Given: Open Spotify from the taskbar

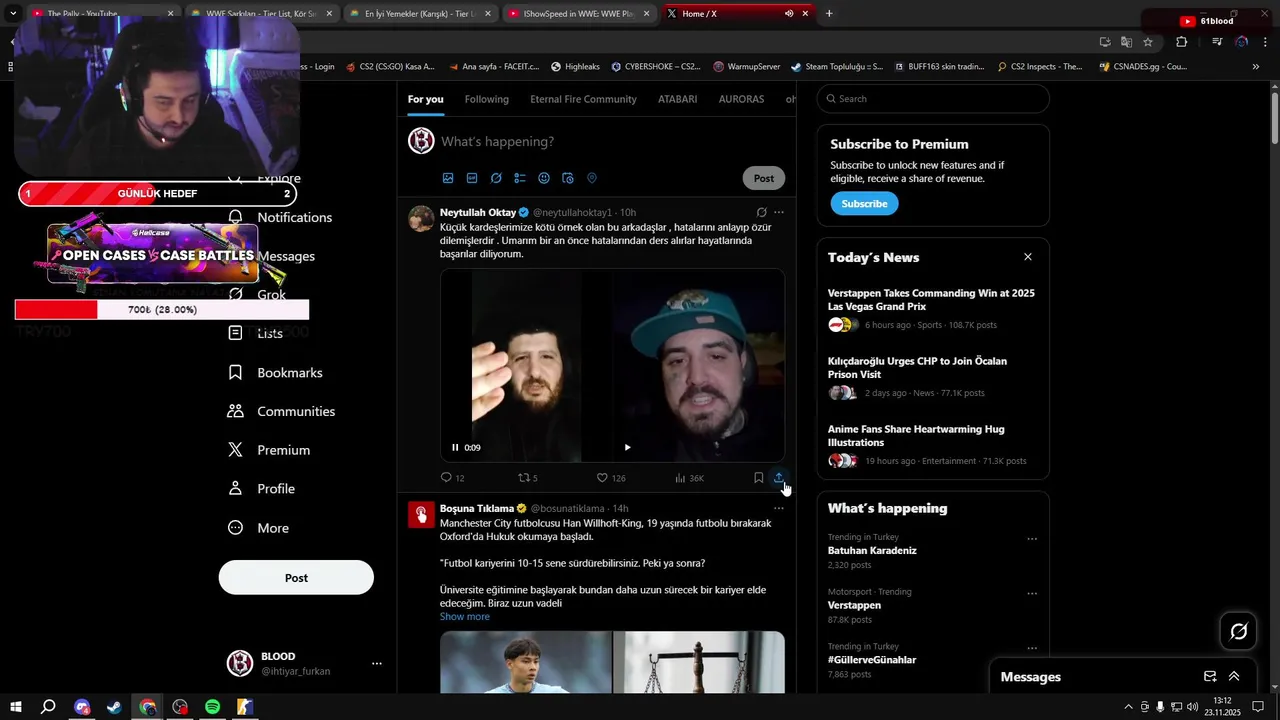Looking at the screenshot, I should [213, 707].
